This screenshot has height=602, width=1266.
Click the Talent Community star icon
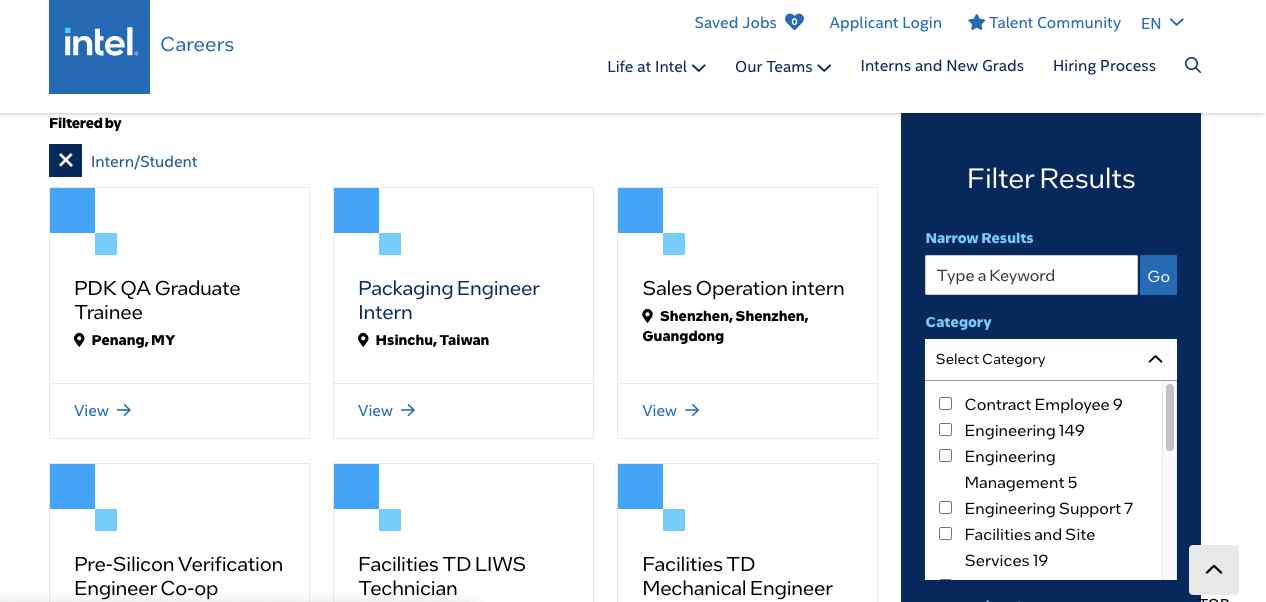point(975,22)
